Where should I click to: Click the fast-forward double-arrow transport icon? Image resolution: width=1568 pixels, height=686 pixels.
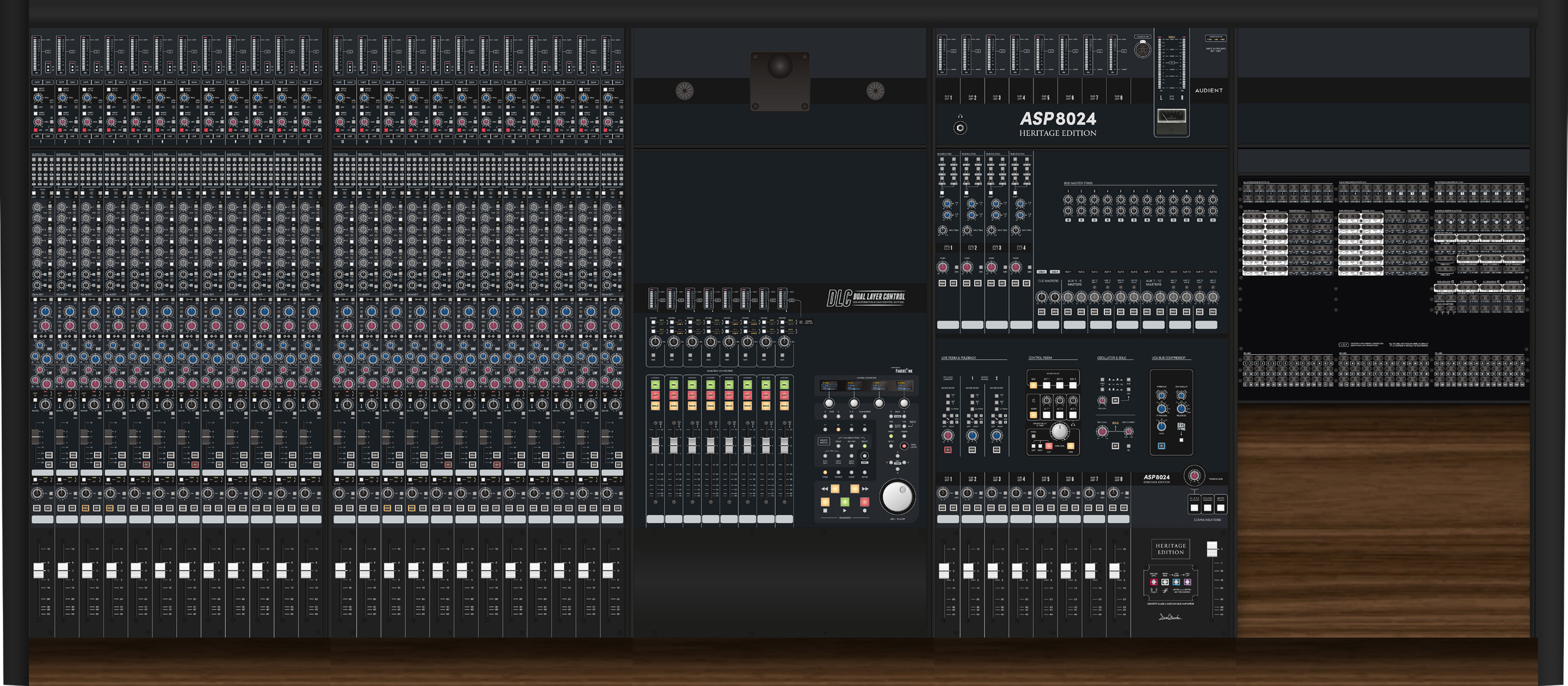coord(866,489)
